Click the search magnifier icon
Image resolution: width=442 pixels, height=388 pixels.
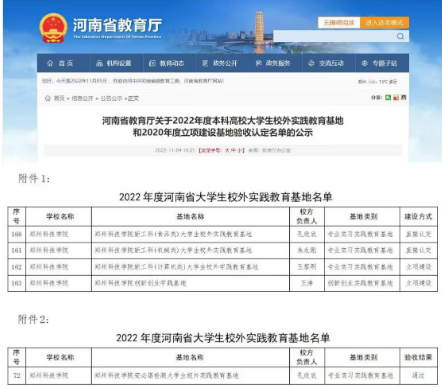[400, 36]
